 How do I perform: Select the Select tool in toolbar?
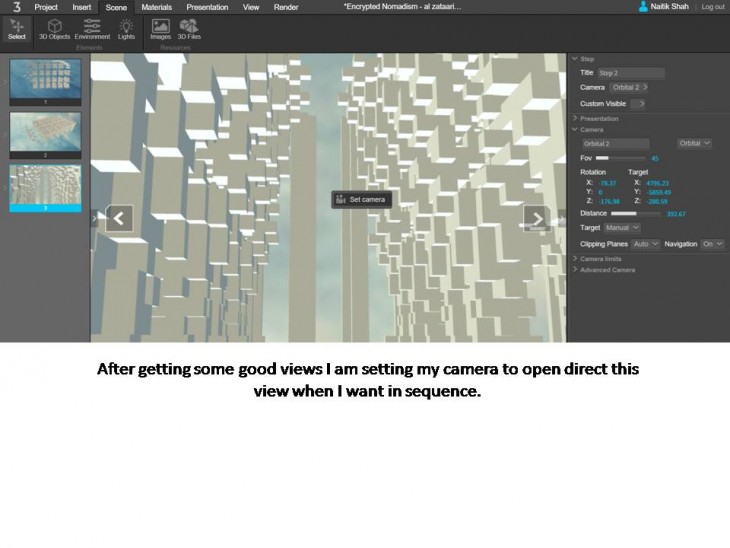coord(17,29)
